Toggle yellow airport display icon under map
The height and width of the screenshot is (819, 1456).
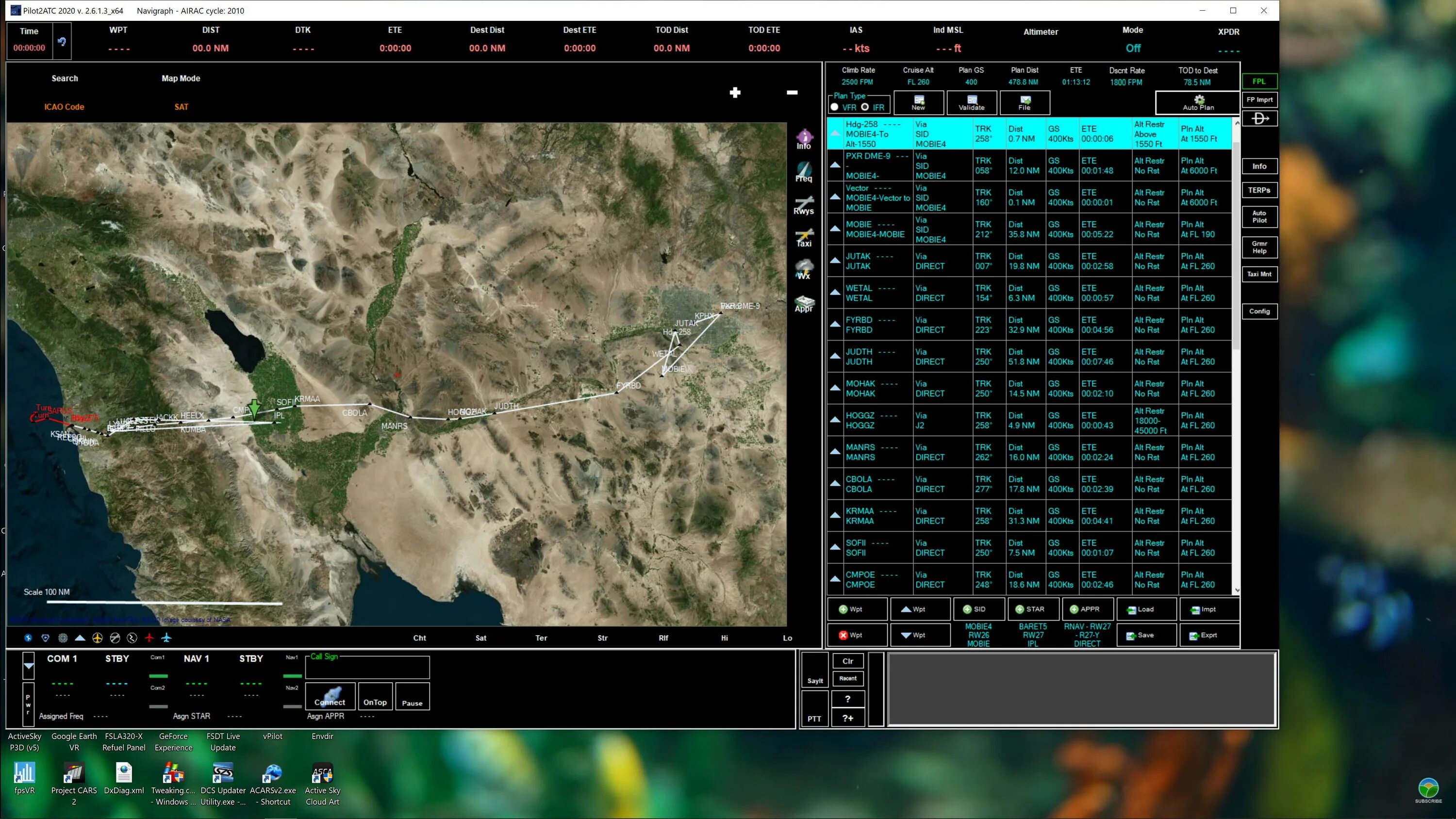pos(97,638)
